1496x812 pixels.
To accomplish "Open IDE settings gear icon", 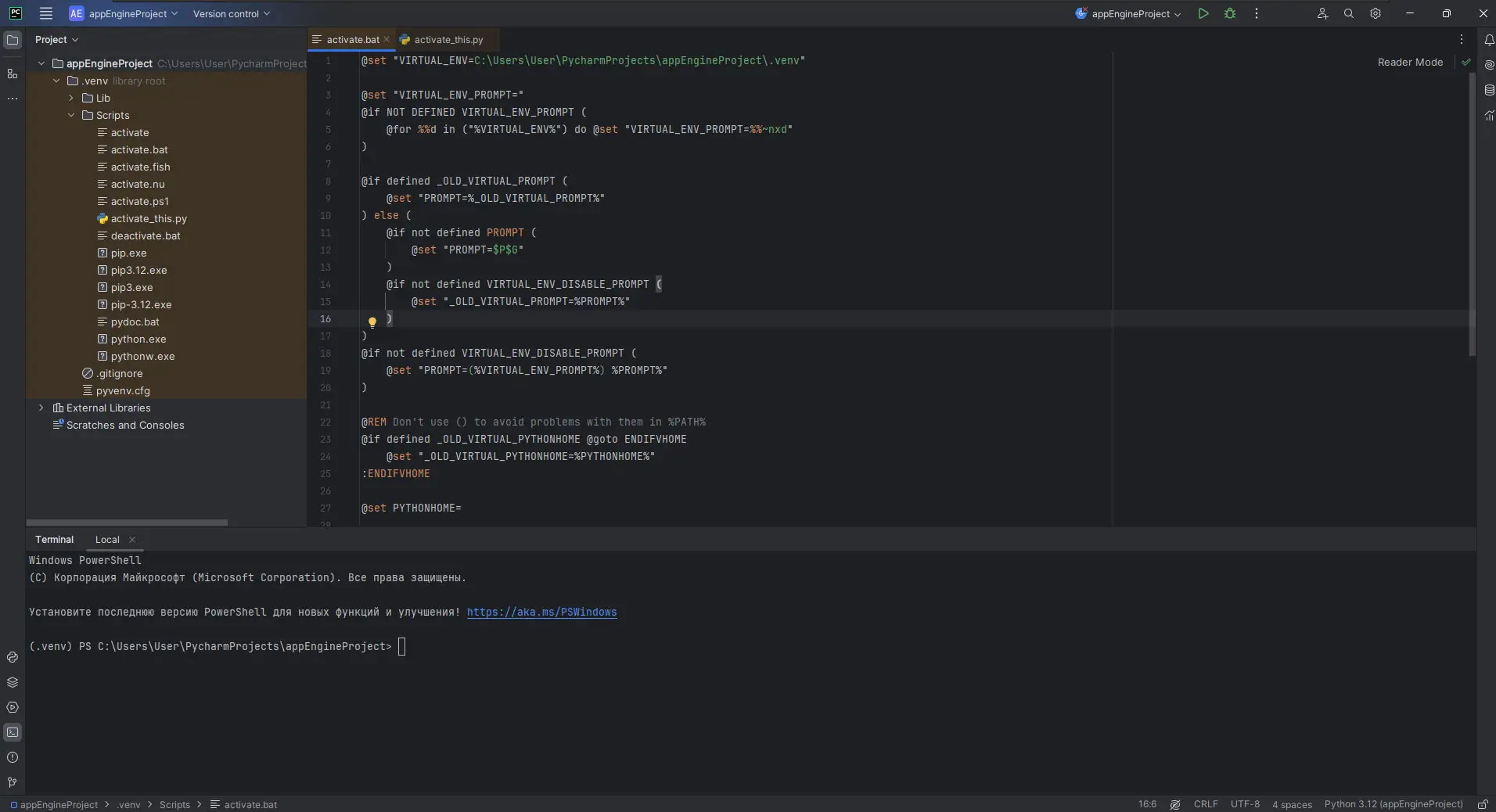I will pos(1376,13).
